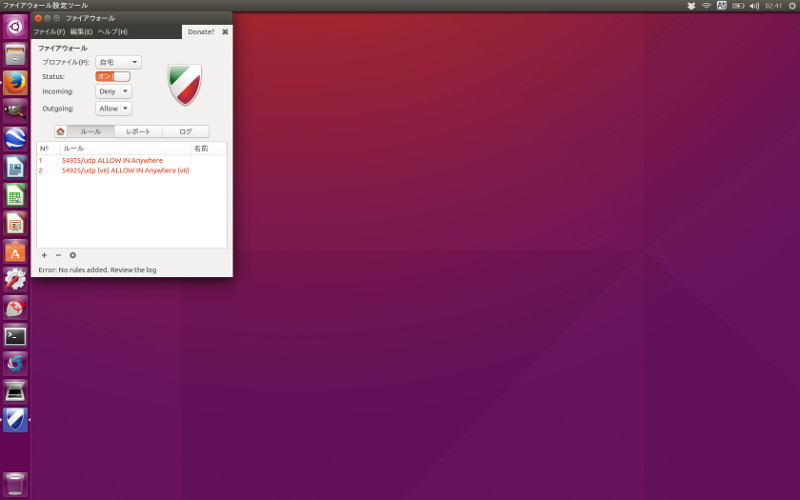Open System Settings wrench-gear icon
This screenshot has height=500, width=800.
tap(15, 280)
